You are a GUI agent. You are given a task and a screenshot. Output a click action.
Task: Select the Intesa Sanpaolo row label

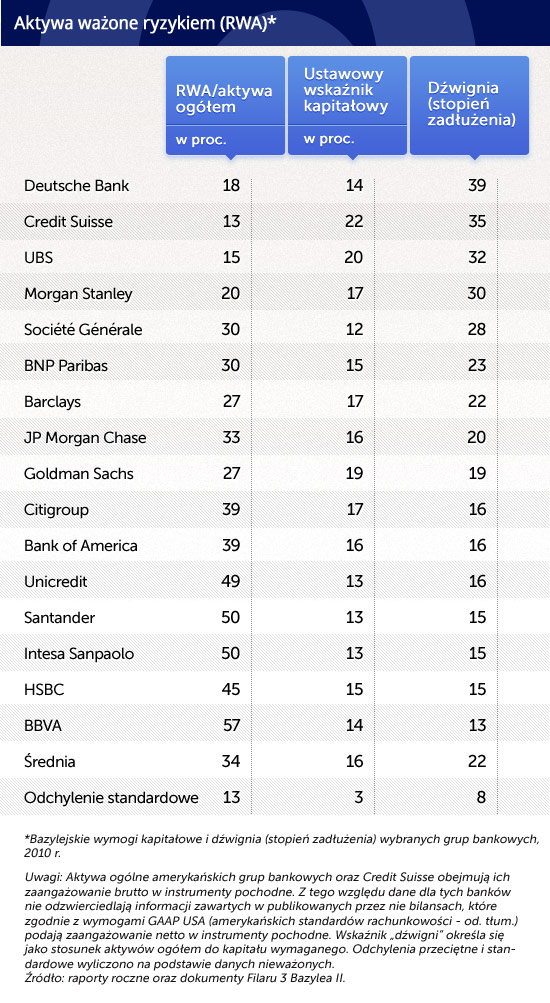[79, 654]
